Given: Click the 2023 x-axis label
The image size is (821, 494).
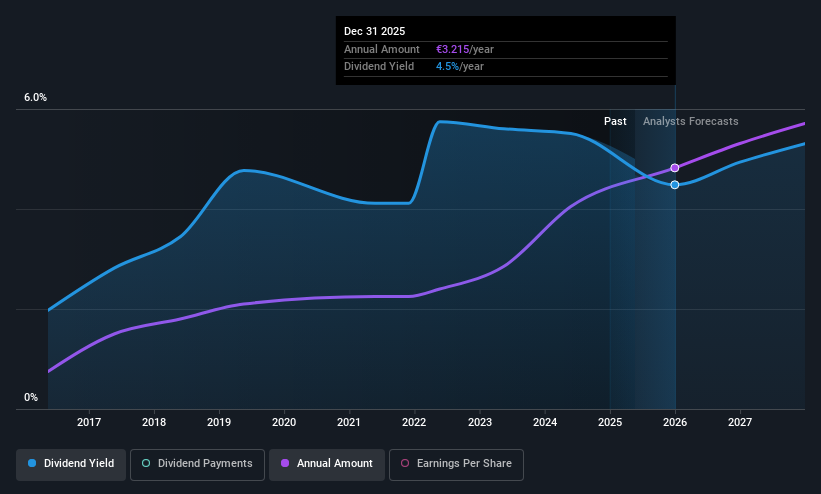Looking at the screenshot, I should coord(480,422).
